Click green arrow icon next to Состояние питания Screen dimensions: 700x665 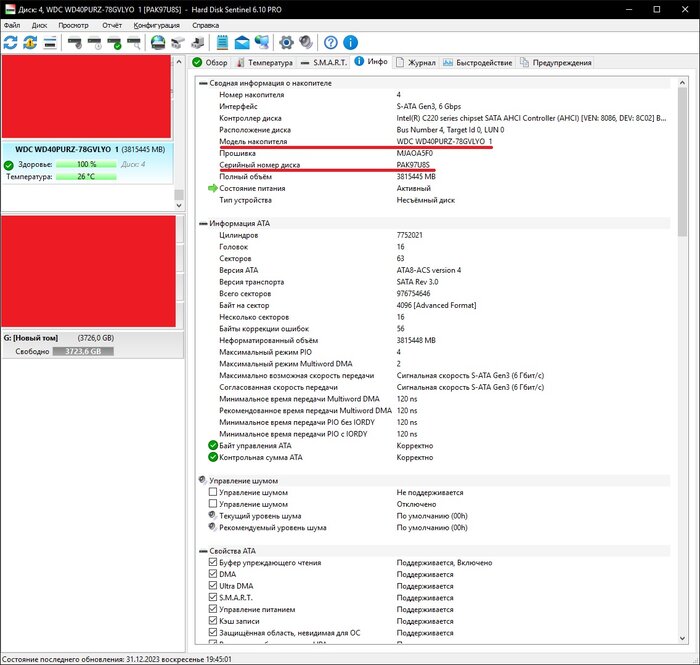point(212,188)
